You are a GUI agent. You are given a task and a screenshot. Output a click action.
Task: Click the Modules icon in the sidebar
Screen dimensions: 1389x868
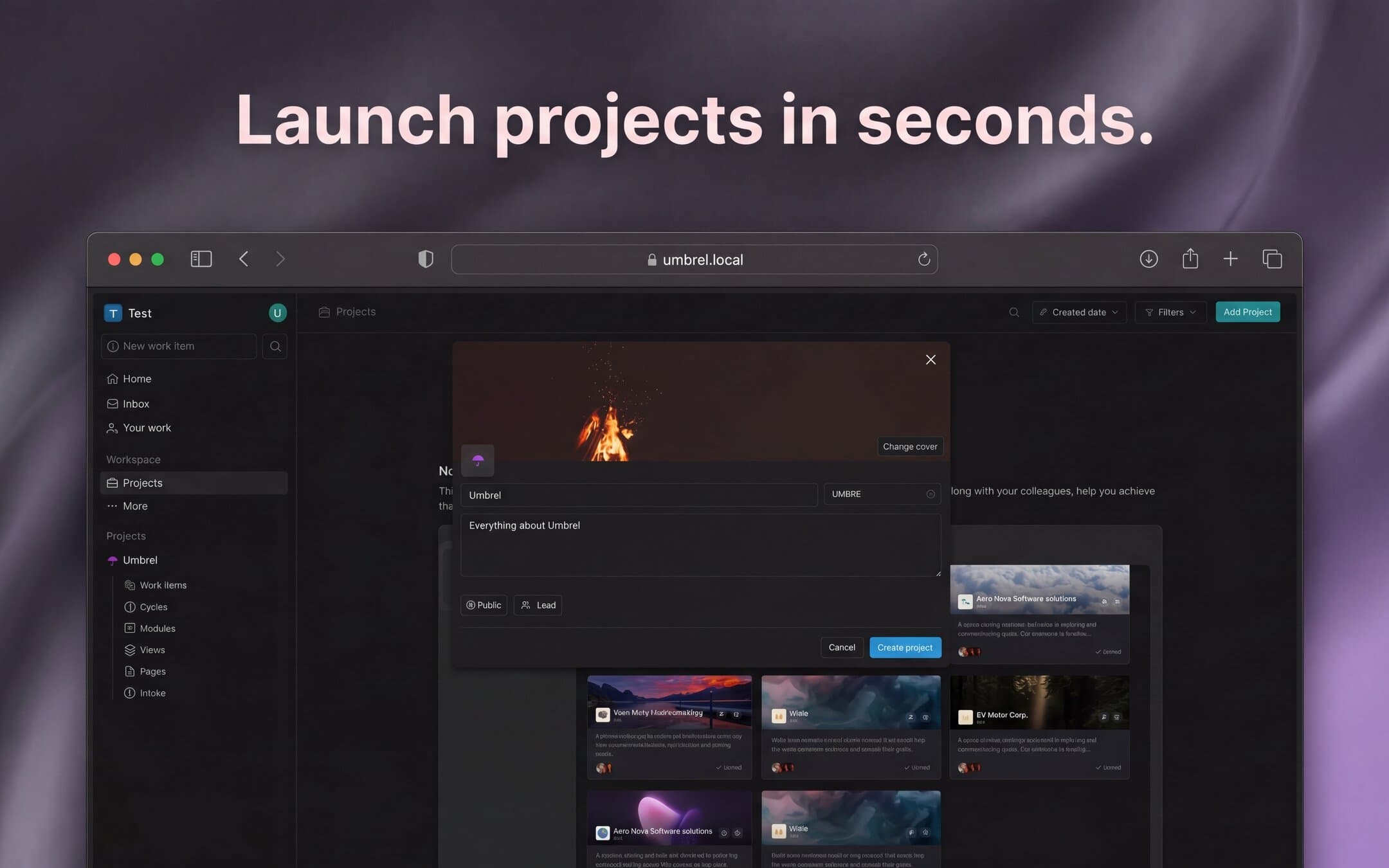[130, 628]
